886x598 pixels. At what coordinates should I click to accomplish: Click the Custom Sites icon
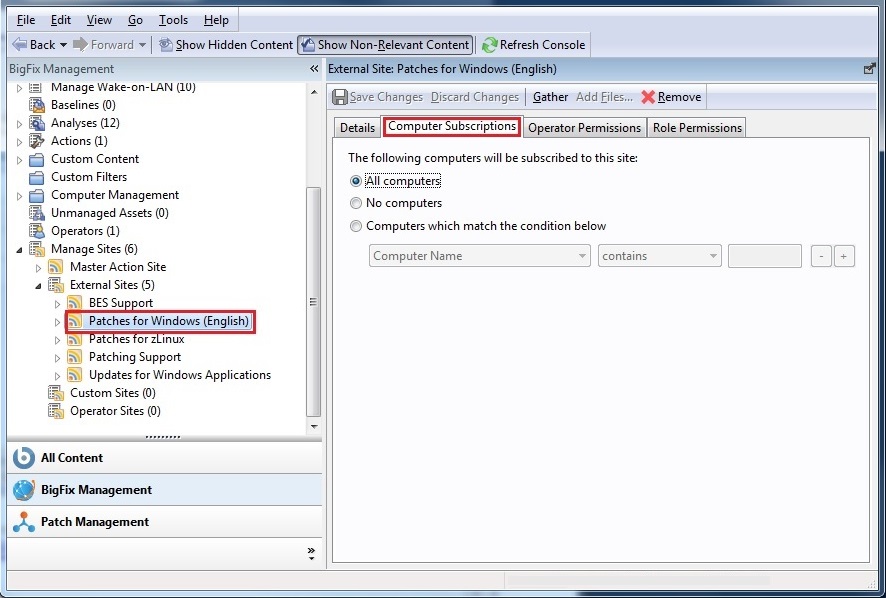(55, 393)
